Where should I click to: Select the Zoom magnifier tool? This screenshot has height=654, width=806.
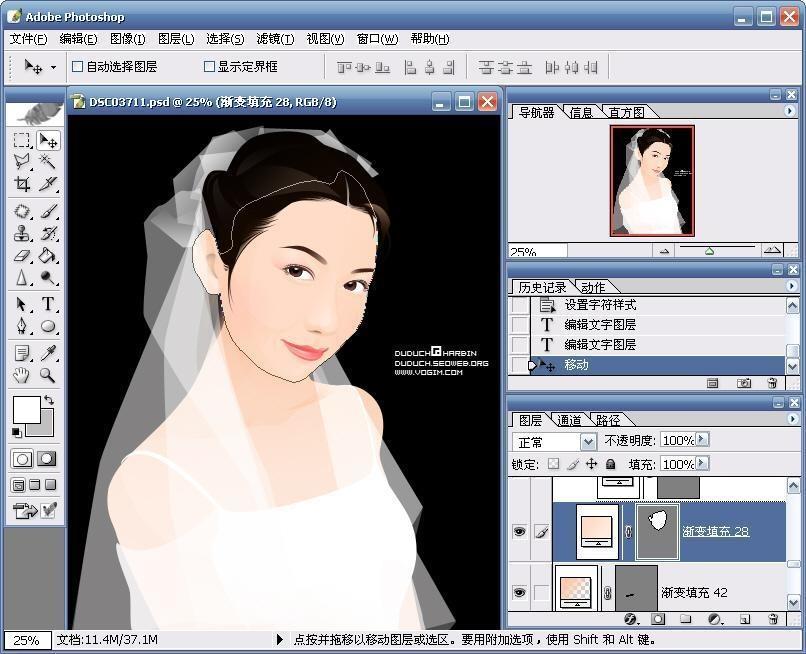(47, 376)
